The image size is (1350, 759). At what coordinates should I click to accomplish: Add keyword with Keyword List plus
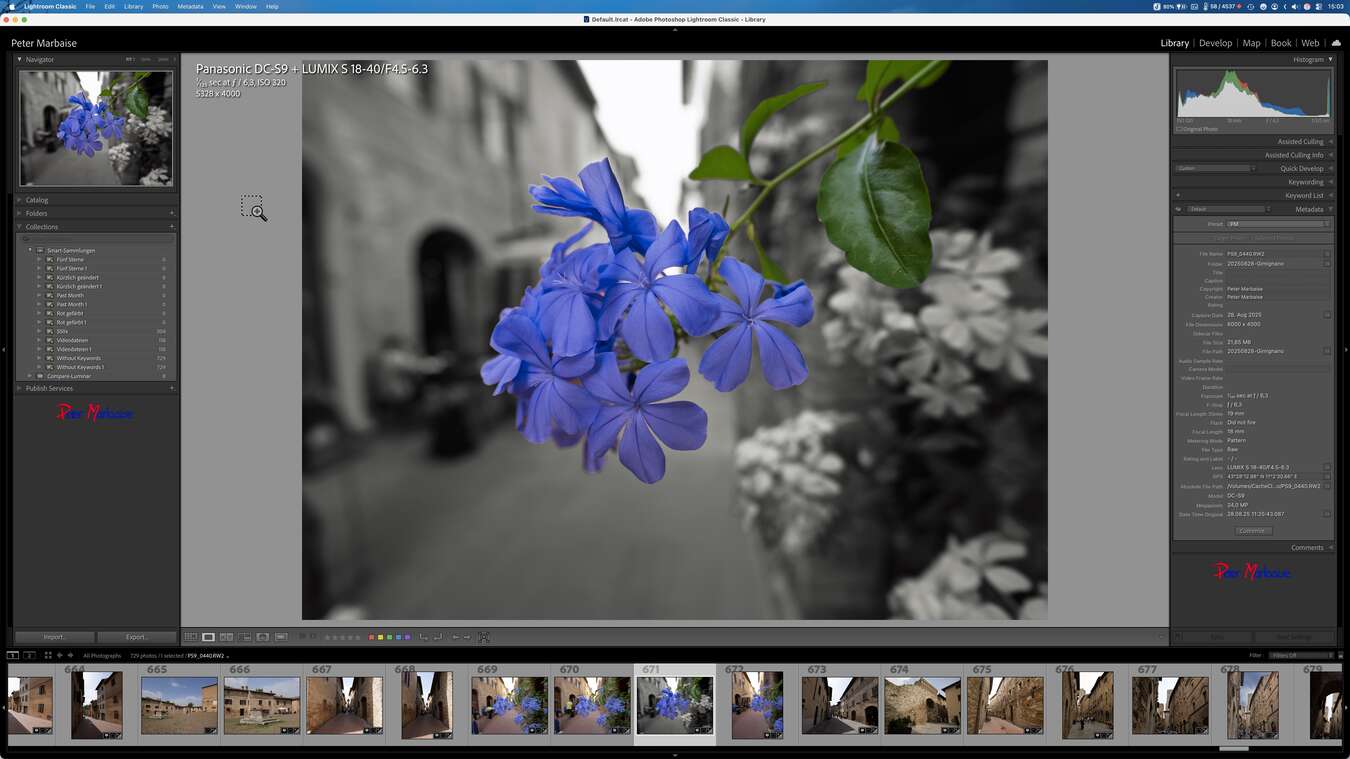[1178, 196]
